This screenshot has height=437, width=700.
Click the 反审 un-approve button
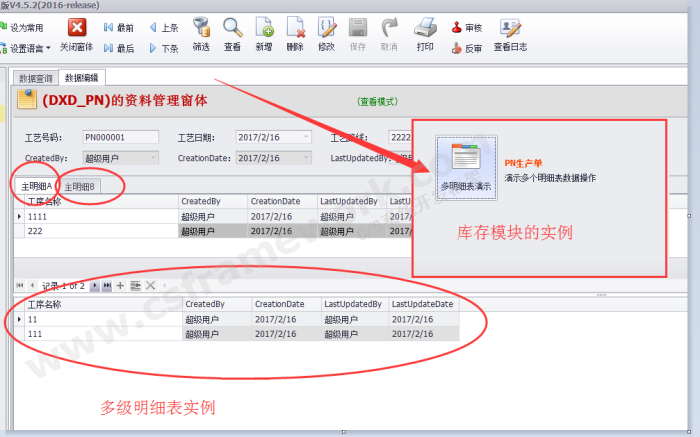tap(466, 47)
